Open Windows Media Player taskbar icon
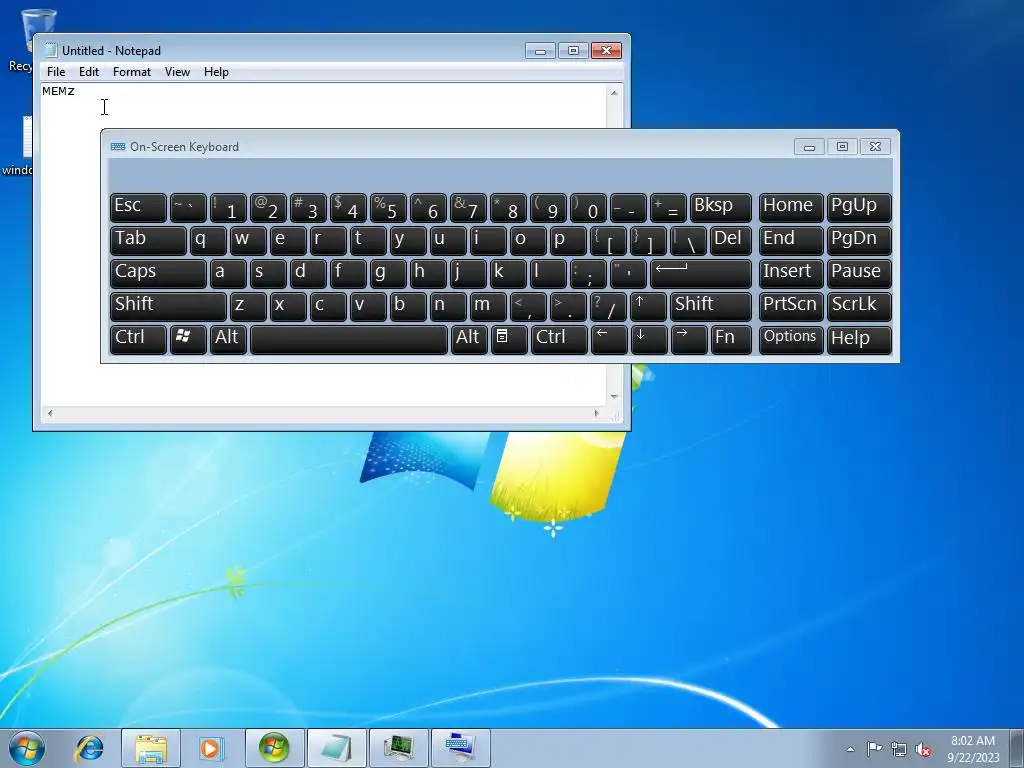Image resolution: width=1024 pixels, height=768 pixels. pos(210,748)
